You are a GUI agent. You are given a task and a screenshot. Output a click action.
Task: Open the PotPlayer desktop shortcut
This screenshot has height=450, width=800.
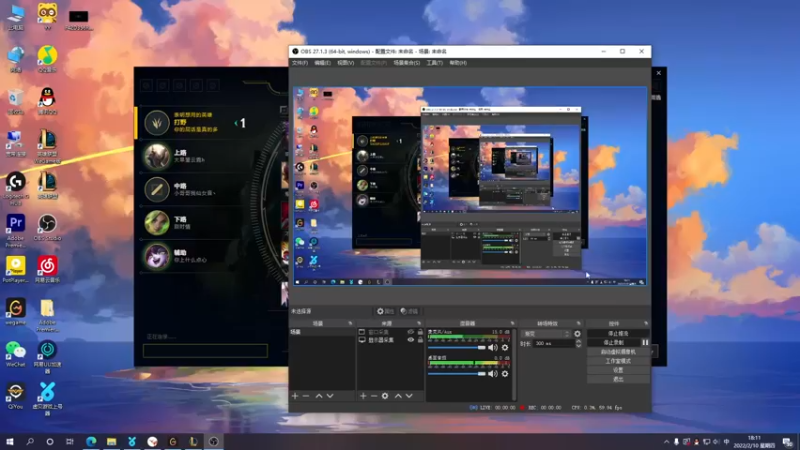point(15,269)
